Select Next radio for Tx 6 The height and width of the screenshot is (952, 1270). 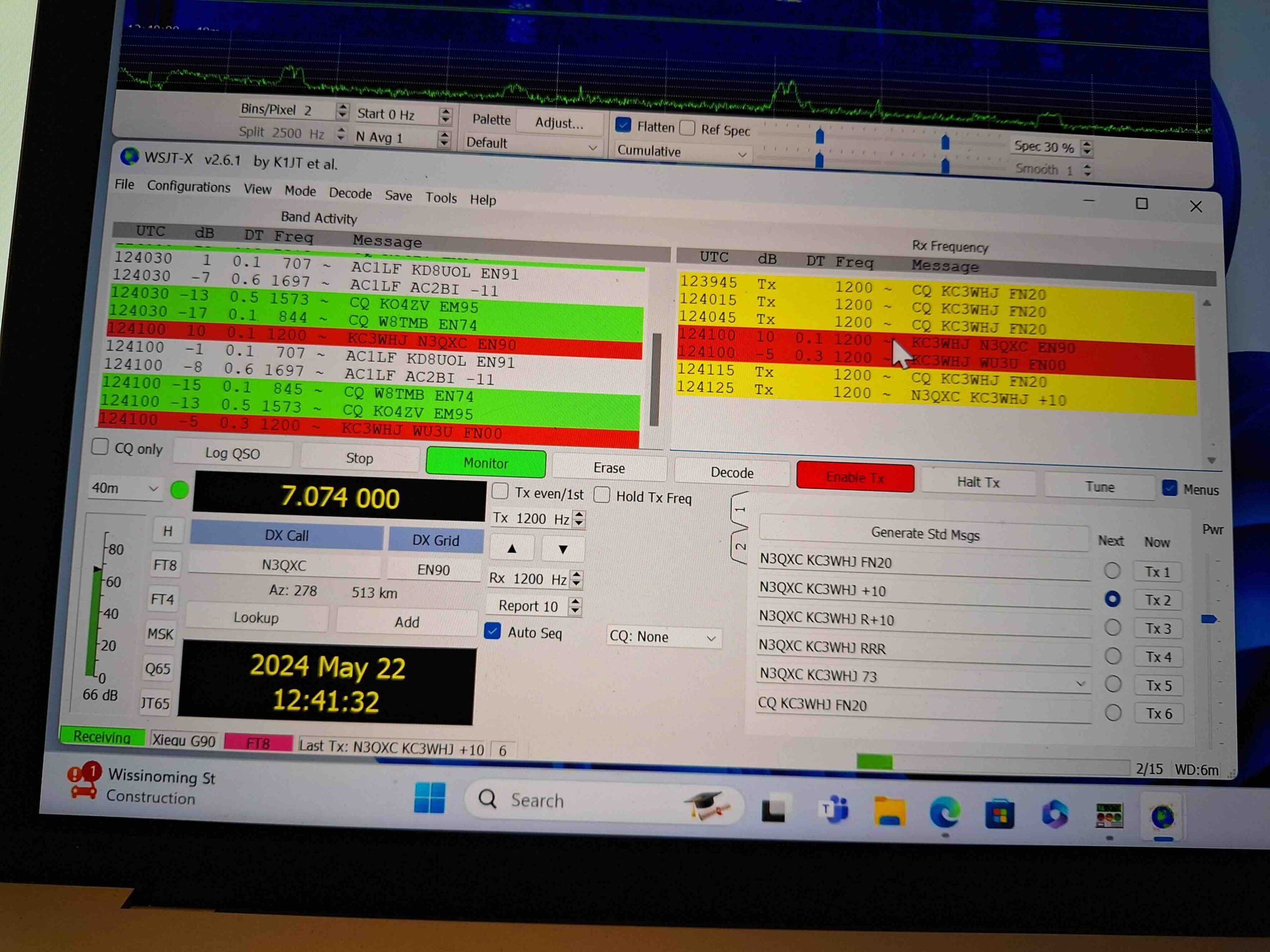click(1113, 713)
